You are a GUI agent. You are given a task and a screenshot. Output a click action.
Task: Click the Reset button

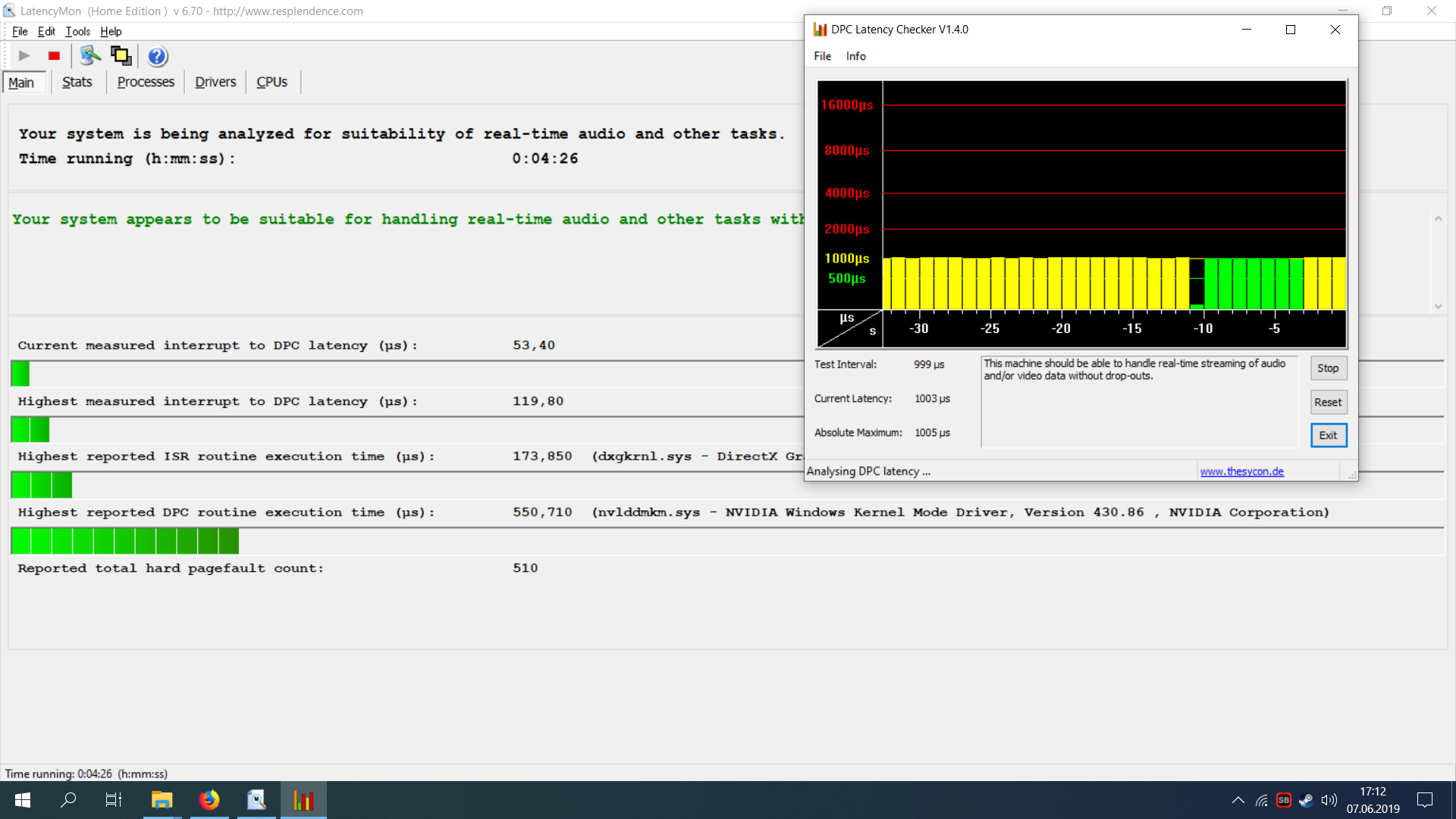pyautogui.click(x=1328, y=403)
